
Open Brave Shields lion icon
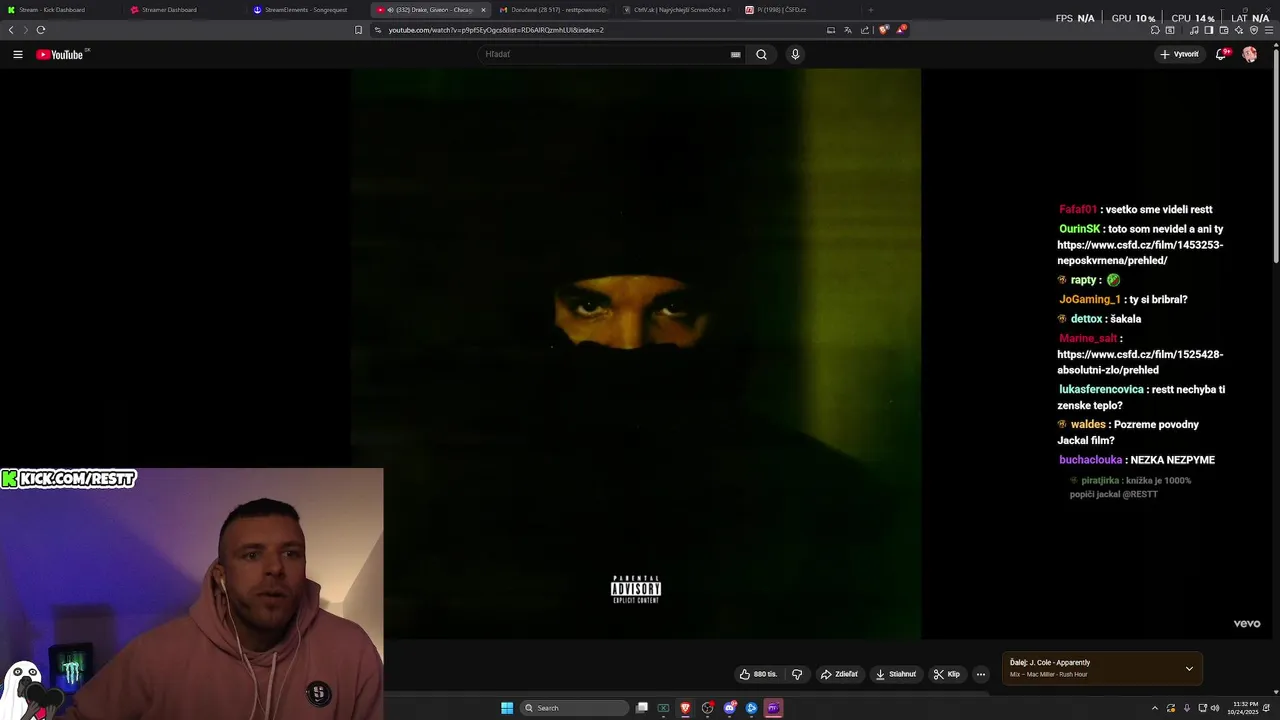point(883,30)
